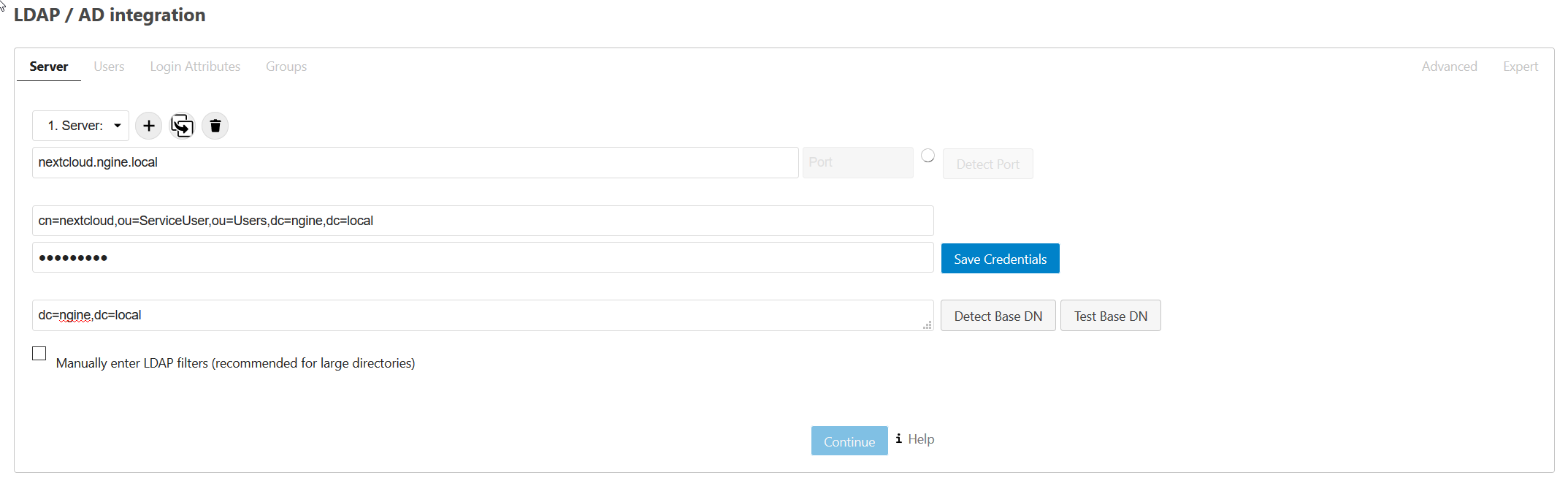Image resolution: width=1568 pixels, height=486 pixels.
Task: Click the port detection status indicator
Action: pos(928,156)
